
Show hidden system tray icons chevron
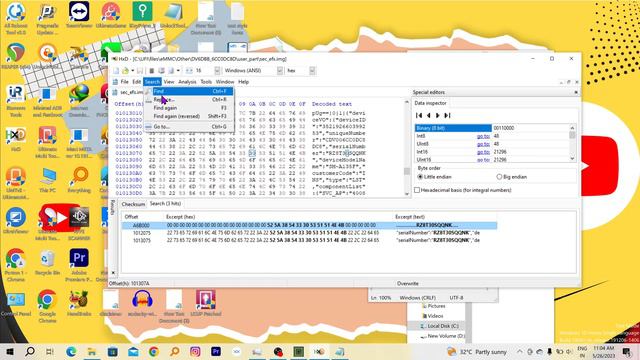pyautogui.click(x=519, y=351)
